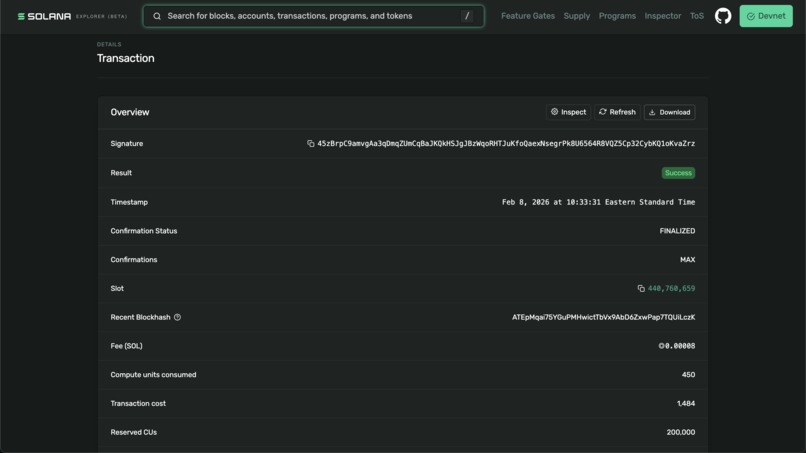Open the Feature Gates page

[x=528, y=16]
